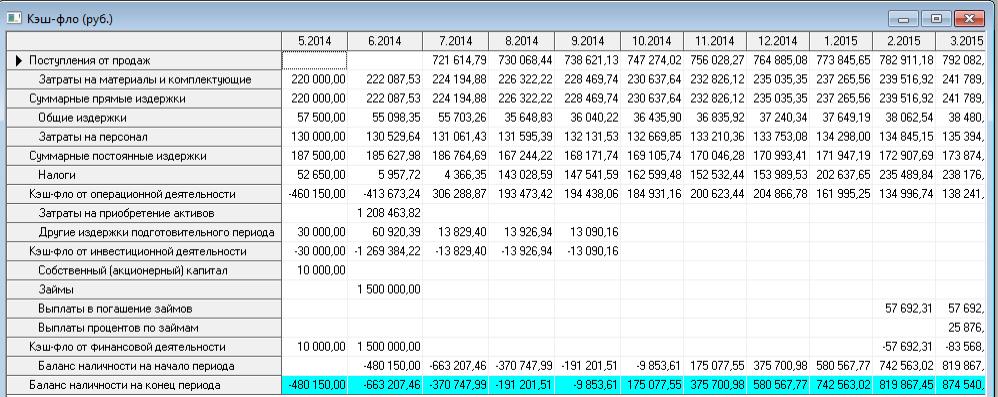Click highlighted cell 175 077,55 ending balance
Viewport: 998px width, 397px height.
[652, 385]
